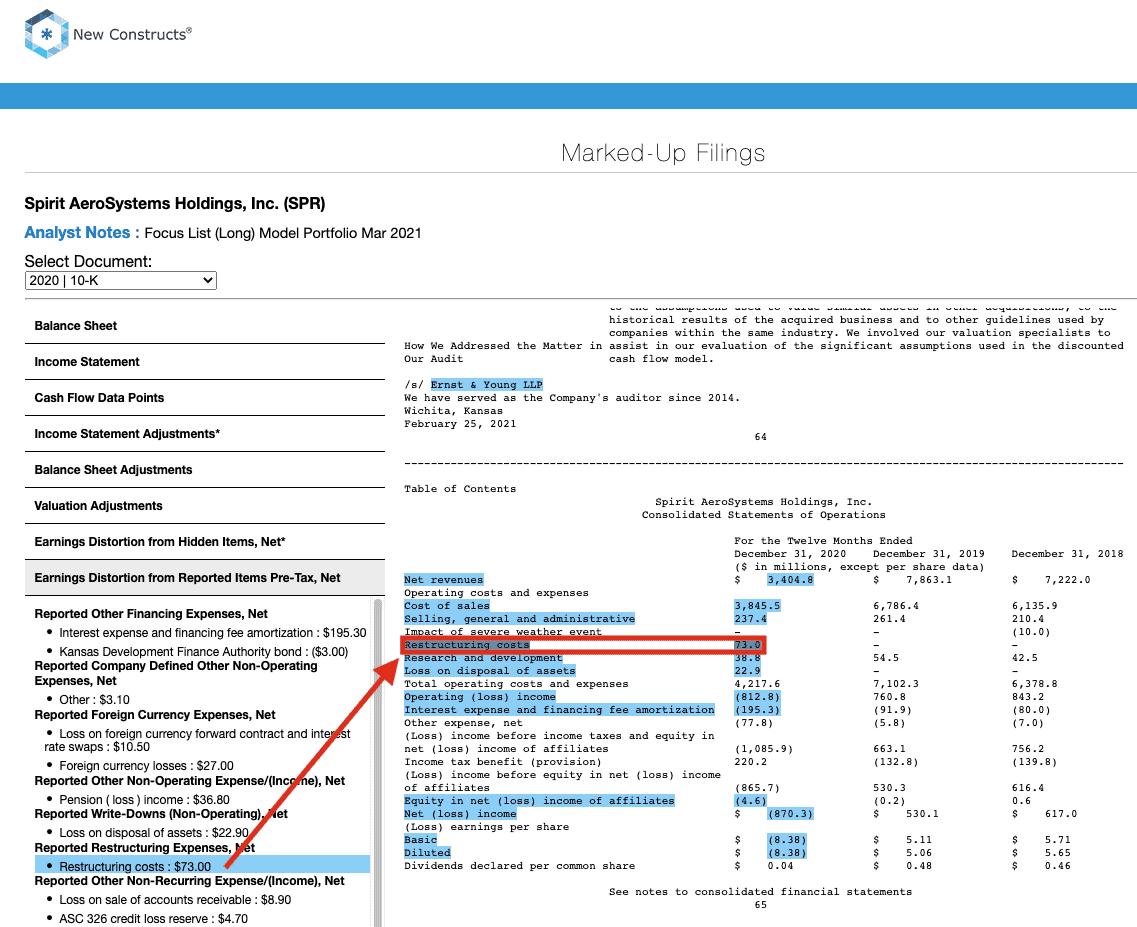The width and height of the screenshot is (1137, 927).
Task: Select Foreign currency losses : $27.00
Action: click(x=146, y=766)
